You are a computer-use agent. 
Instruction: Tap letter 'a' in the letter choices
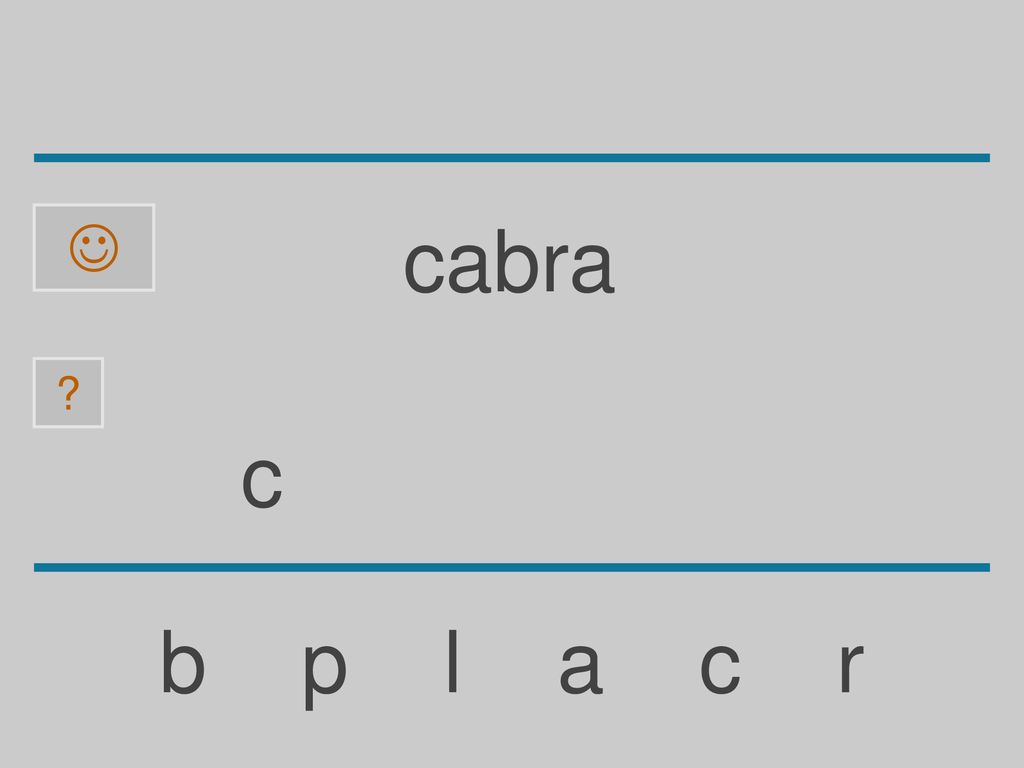[x=581, y=668]
